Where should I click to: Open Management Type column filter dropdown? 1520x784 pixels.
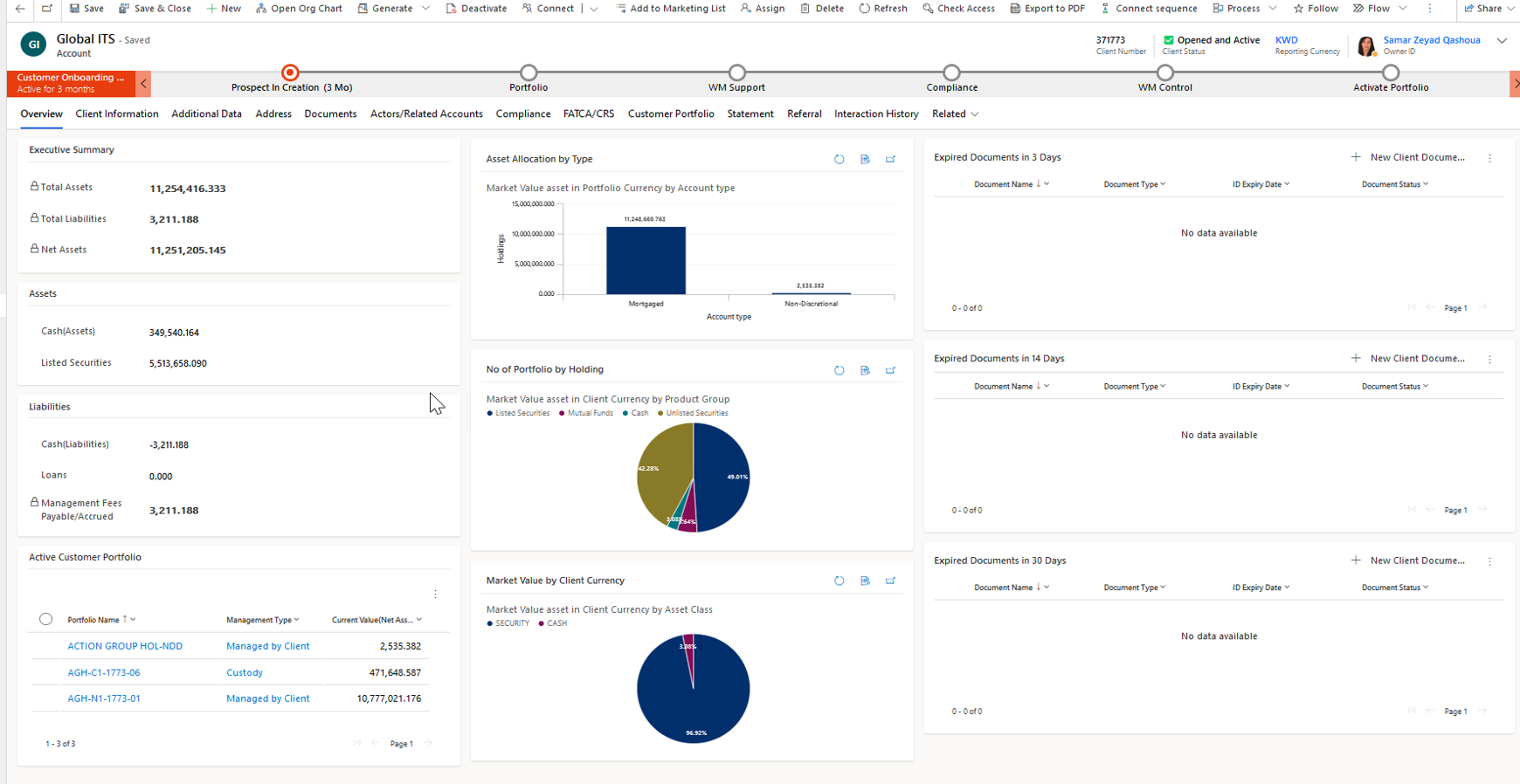pos(297,620)
